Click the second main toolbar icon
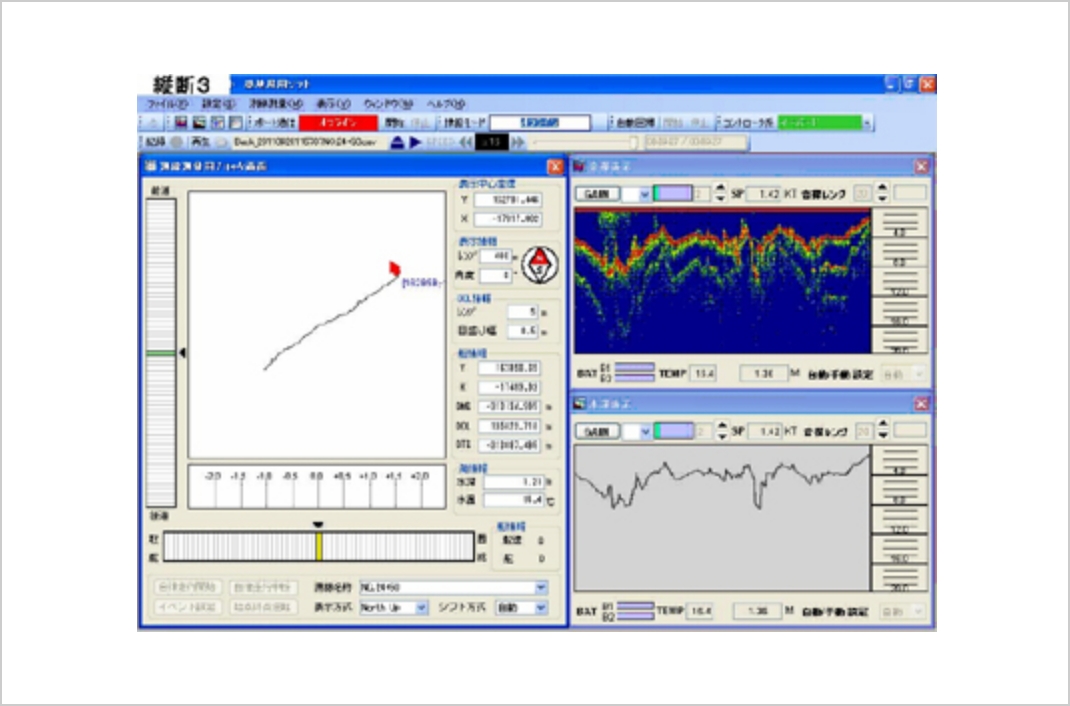Image resolution: width=1070 pixels, height=706 pixels. [199, 122]
